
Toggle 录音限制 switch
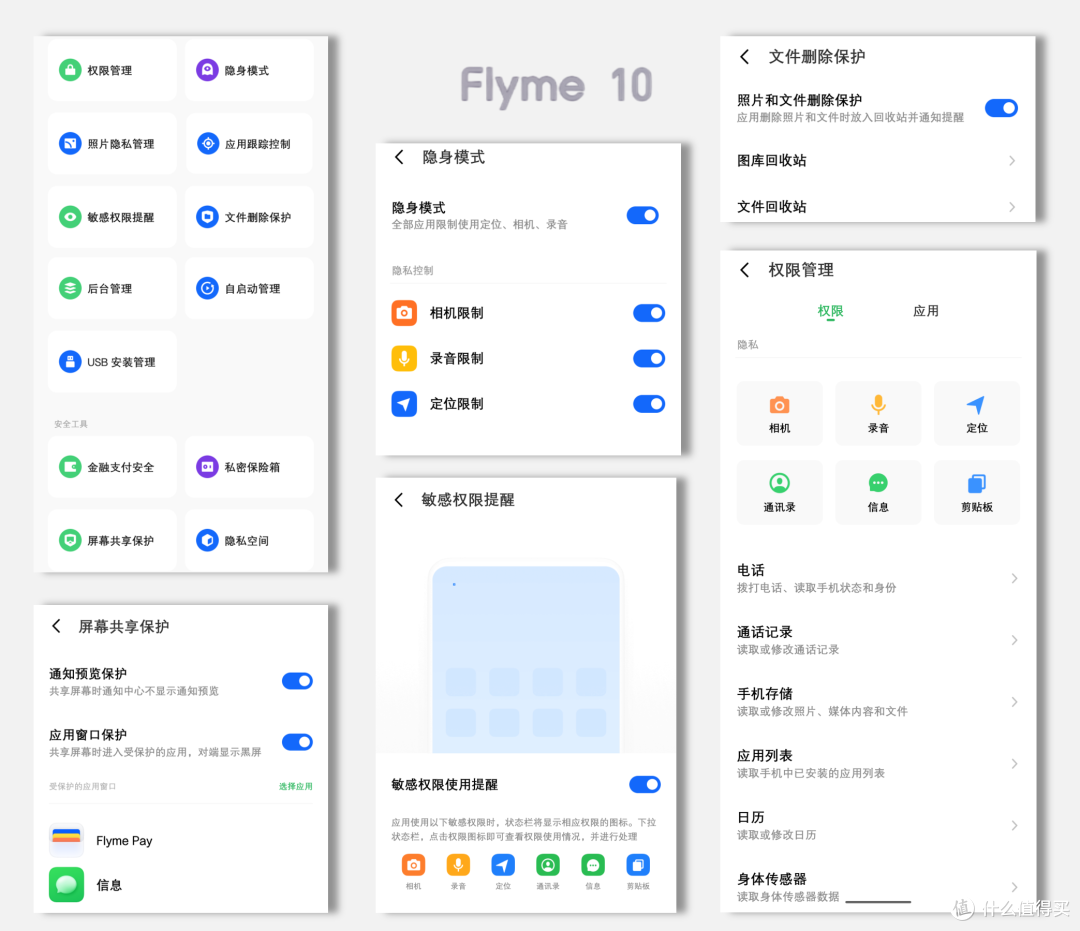tap(649, 359)
